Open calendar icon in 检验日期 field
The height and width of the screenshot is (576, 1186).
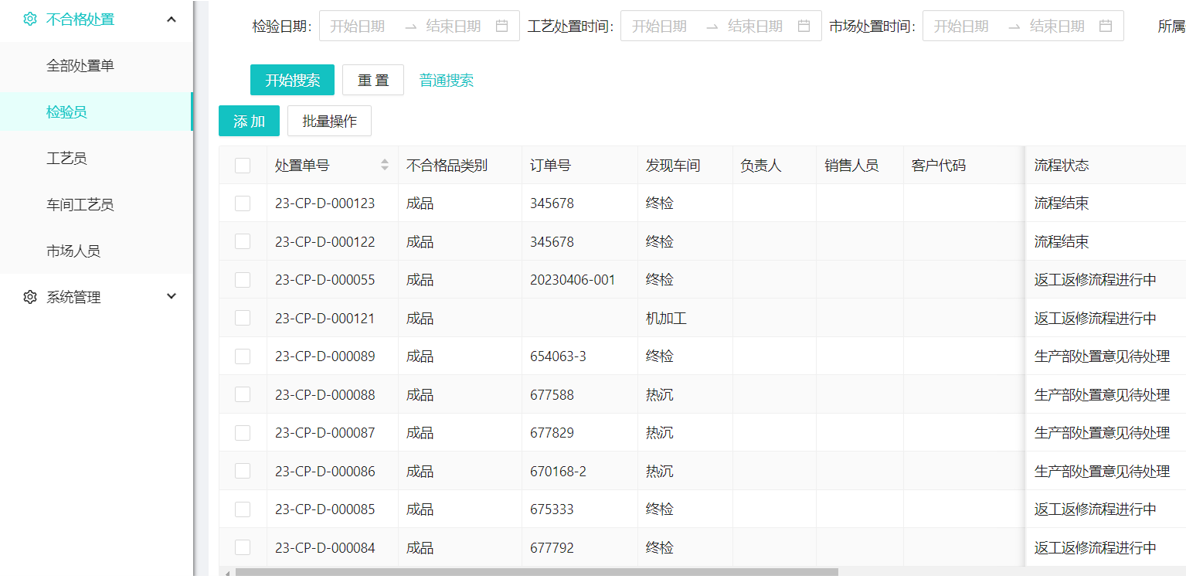click(502, 26)
